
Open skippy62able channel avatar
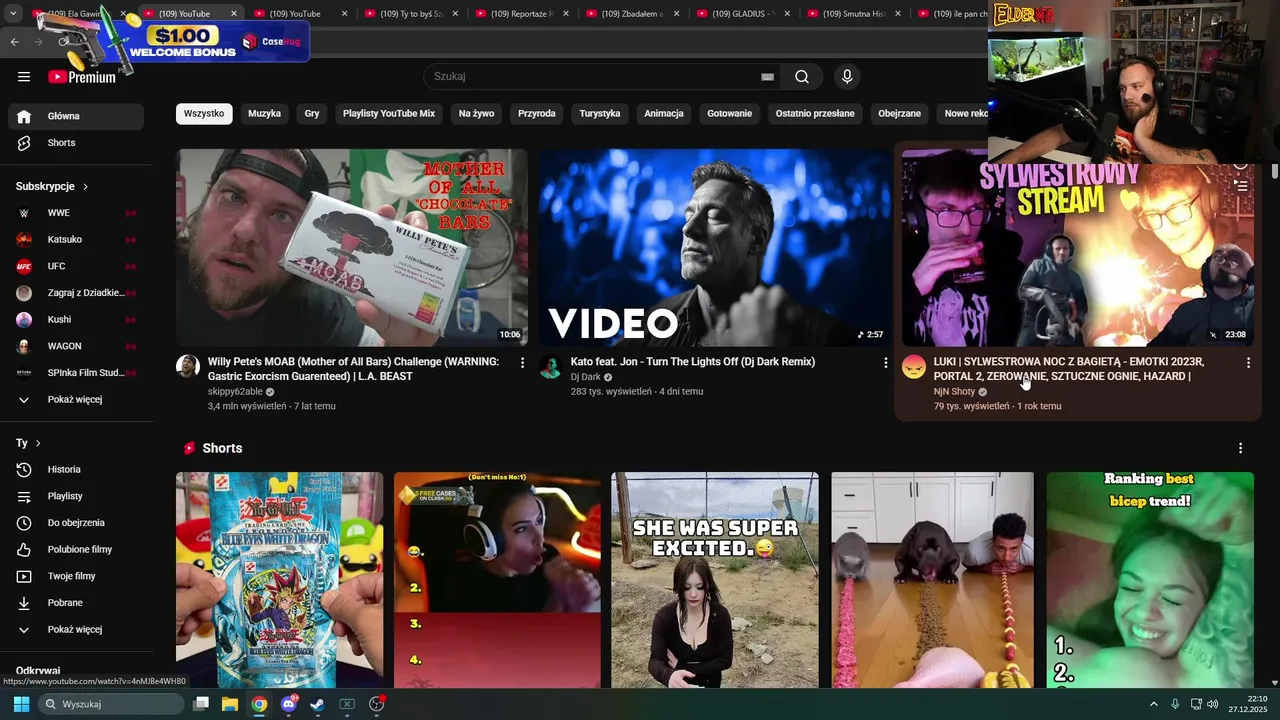coord(188,366)
